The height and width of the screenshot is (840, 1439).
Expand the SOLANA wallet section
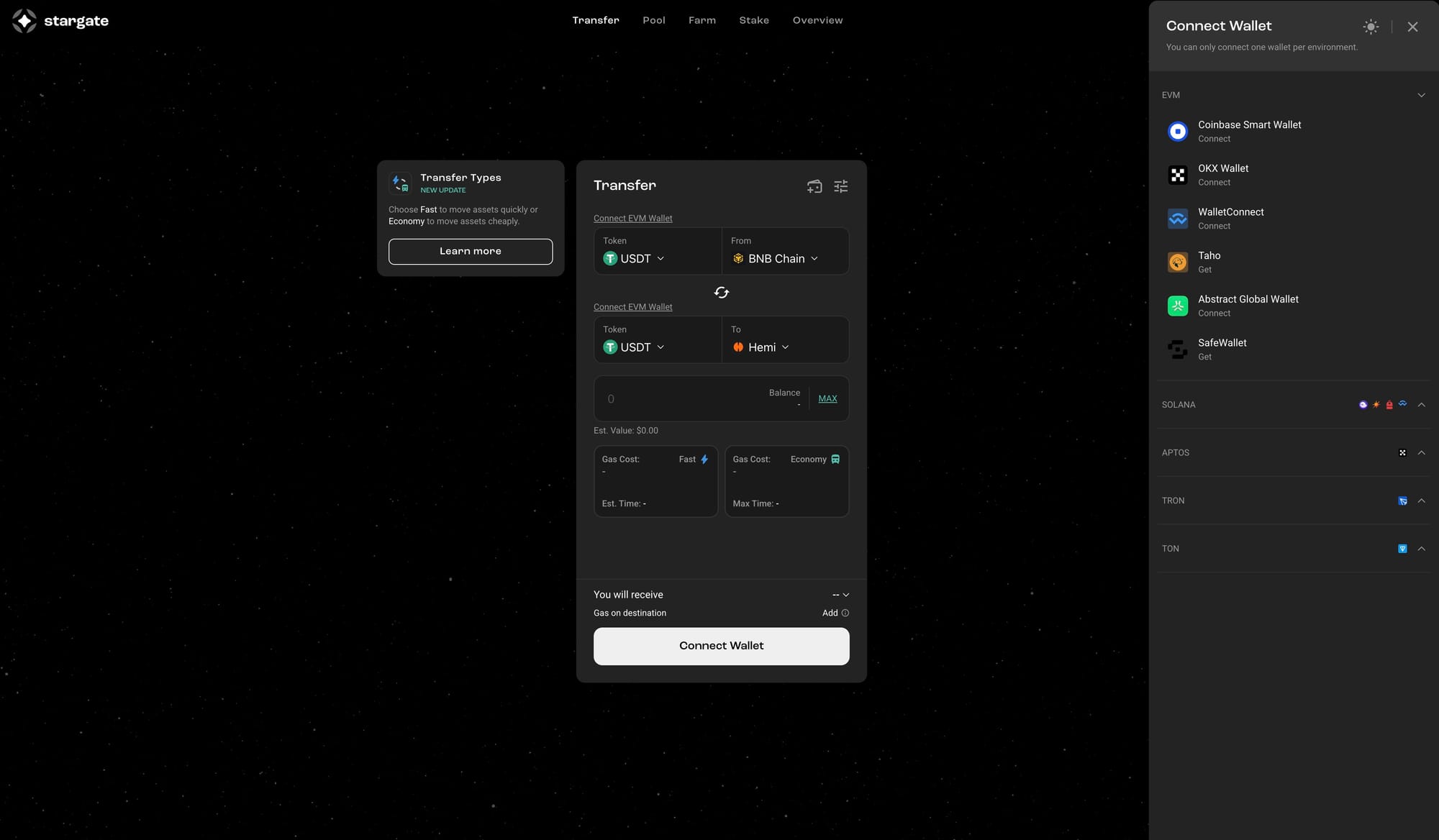tap(1421, 405)
